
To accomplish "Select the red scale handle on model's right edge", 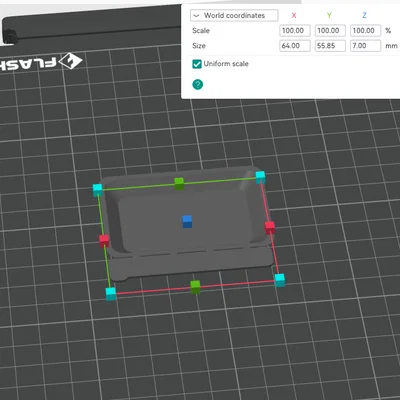I will 270,228.
